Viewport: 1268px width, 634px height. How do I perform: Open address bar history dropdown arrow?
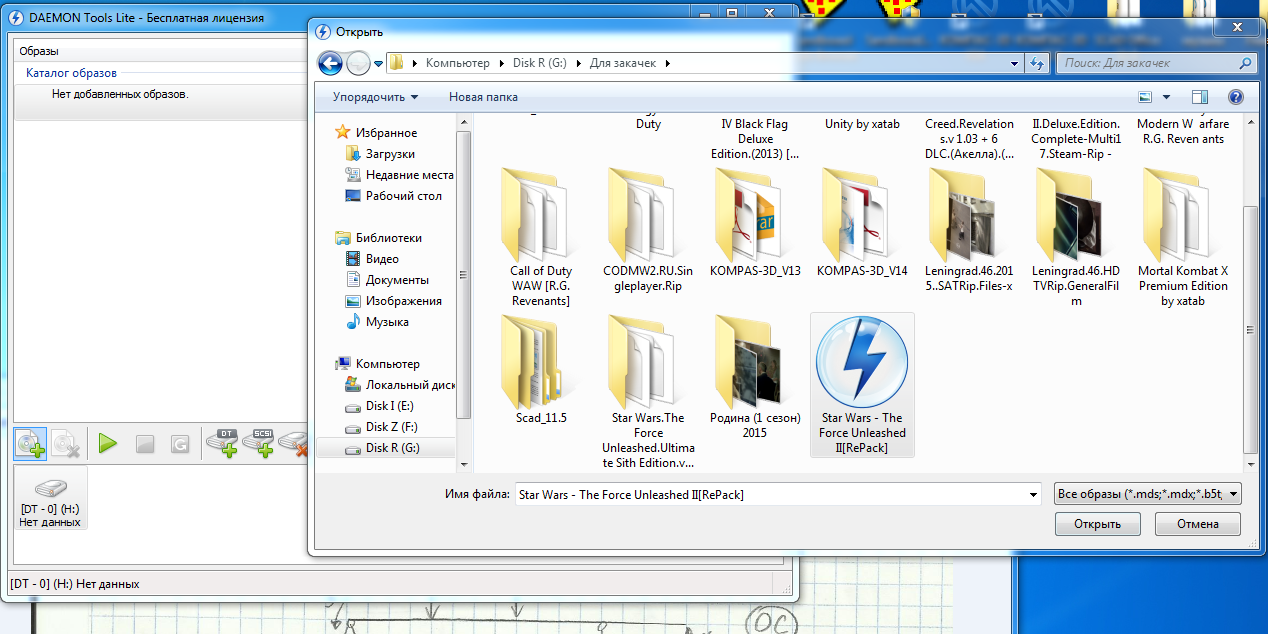pos(1016,63)
